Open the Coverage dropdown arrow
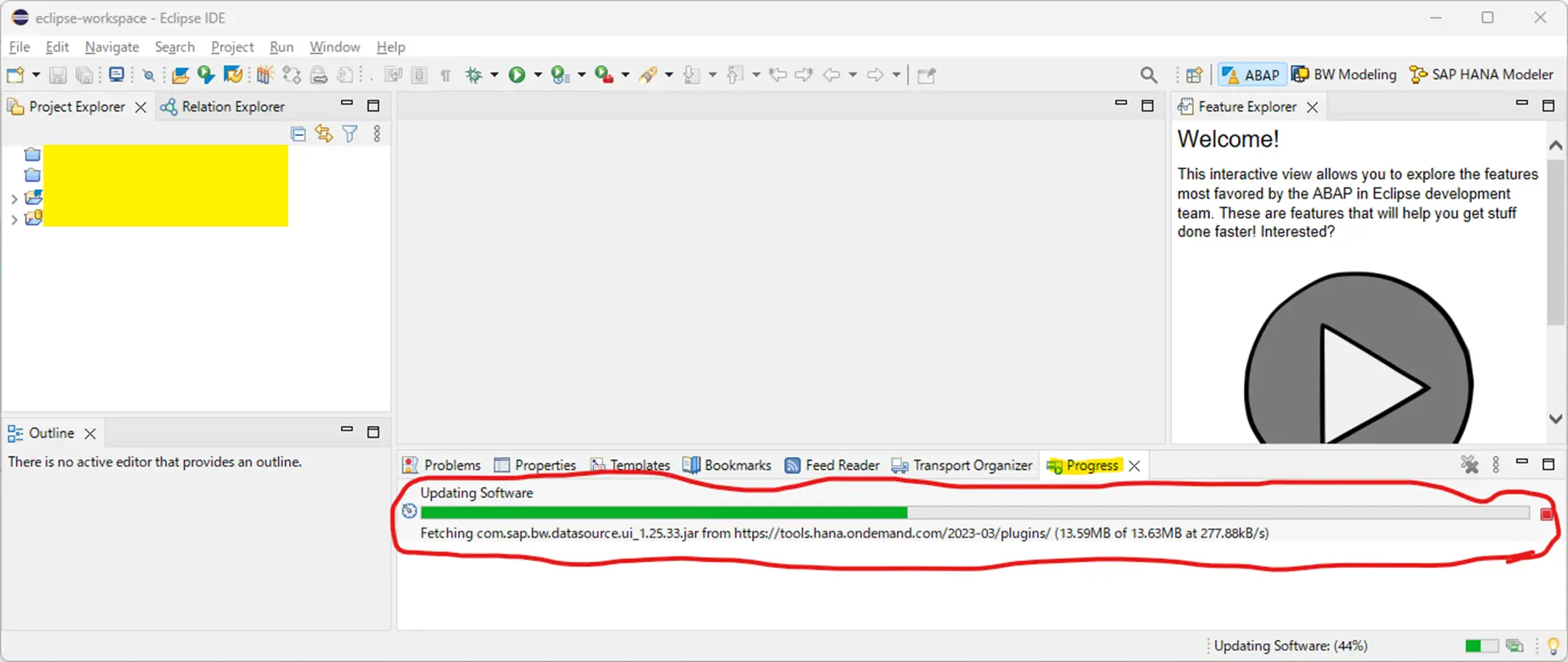The height and width of the screenshot is (662, 1568). point(581,75)
